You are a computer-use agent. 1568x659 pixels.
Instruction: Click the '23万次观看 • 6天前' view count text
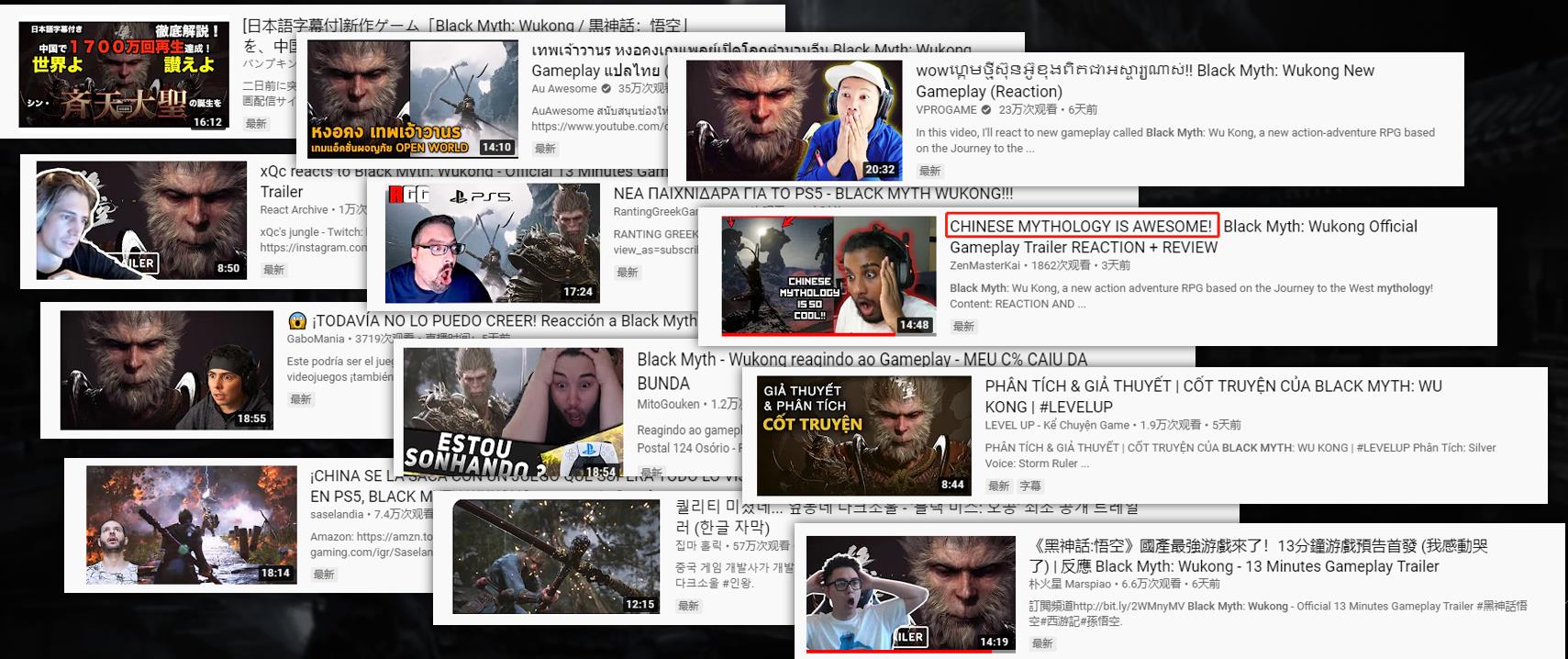coord(1048,109)
